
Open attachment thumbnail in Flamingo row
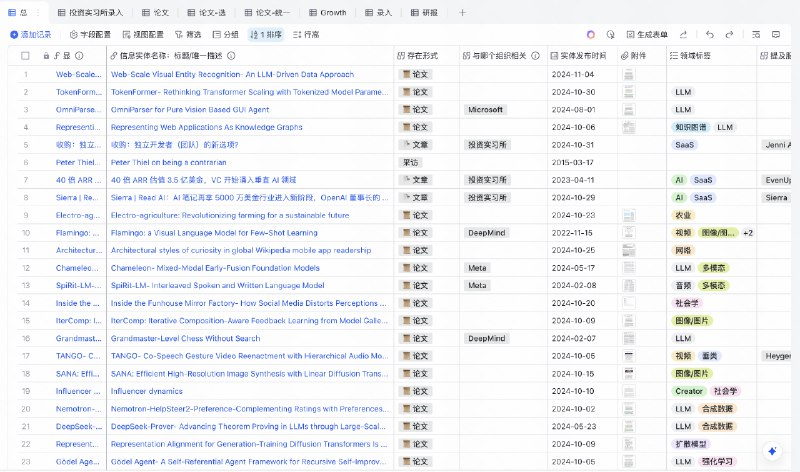click(629, 233)
